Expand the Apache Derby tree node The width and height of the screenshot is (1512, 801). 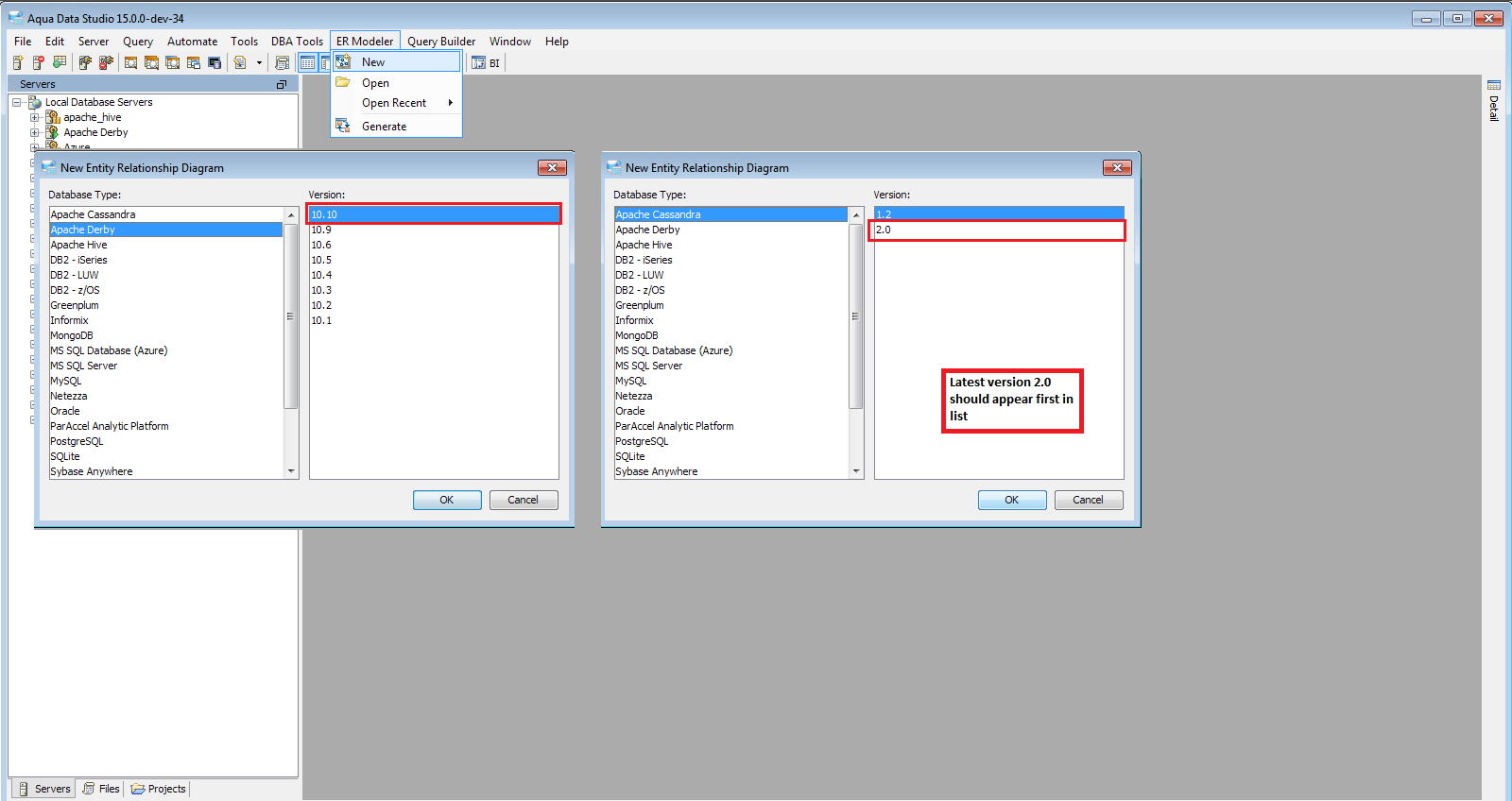35,132
